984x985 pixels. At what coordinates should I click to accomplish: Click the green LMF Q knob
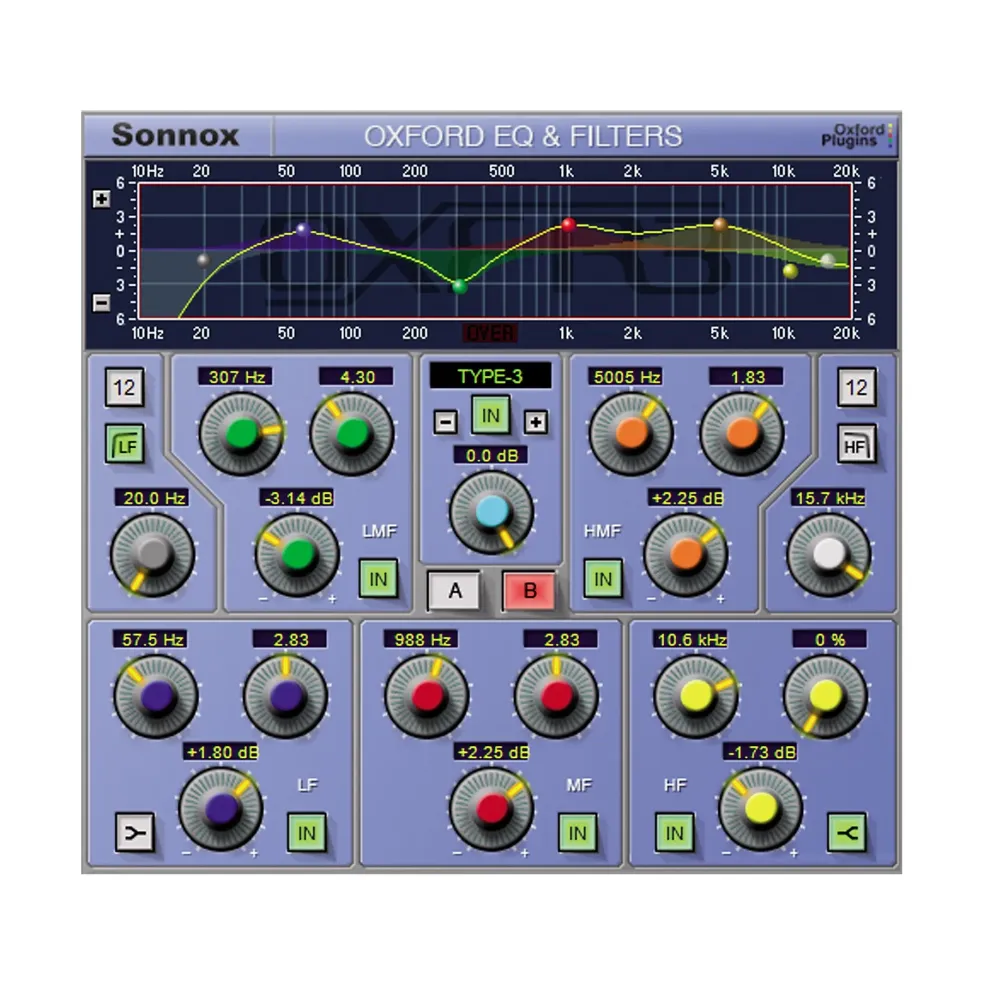352,433
